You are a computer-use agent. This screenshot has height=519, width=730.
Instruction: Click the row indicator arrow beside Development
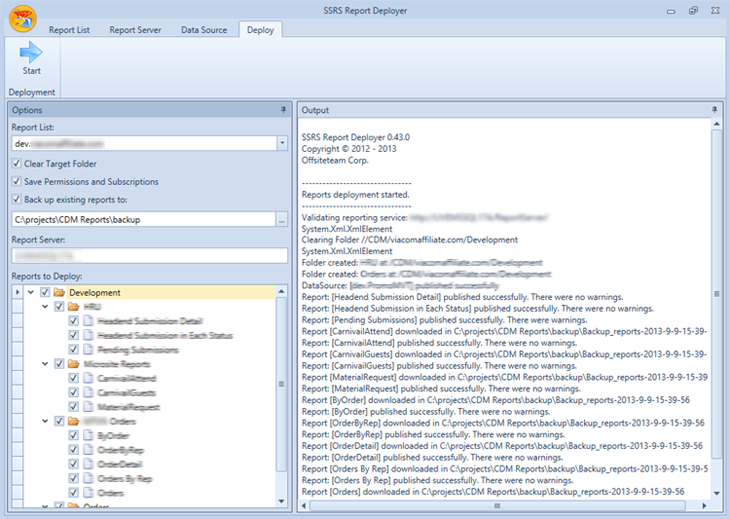pos(17,292)
